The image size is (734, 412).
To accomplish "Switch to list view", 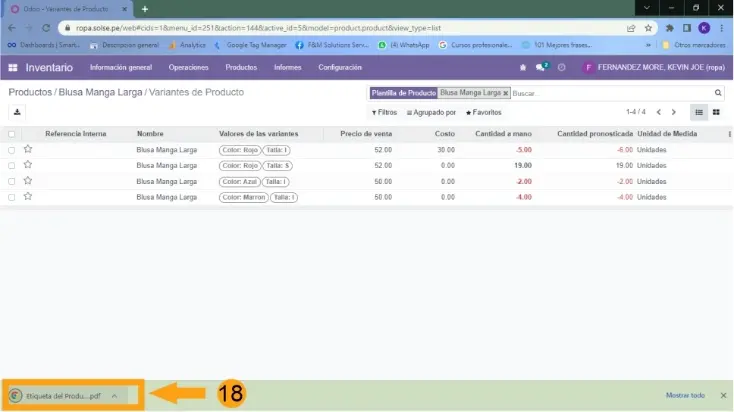I will pos(699,112).
